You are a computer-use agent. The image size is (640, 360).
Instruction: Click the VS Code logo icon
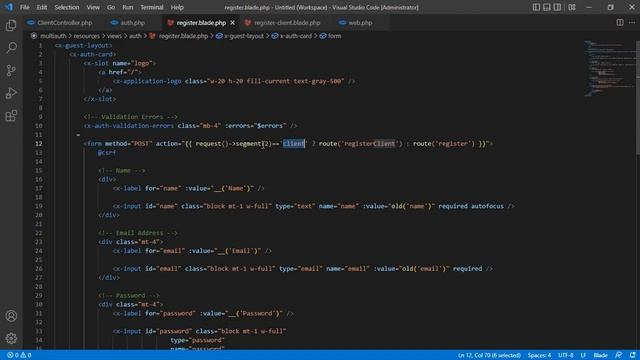[x=9, y=7]
